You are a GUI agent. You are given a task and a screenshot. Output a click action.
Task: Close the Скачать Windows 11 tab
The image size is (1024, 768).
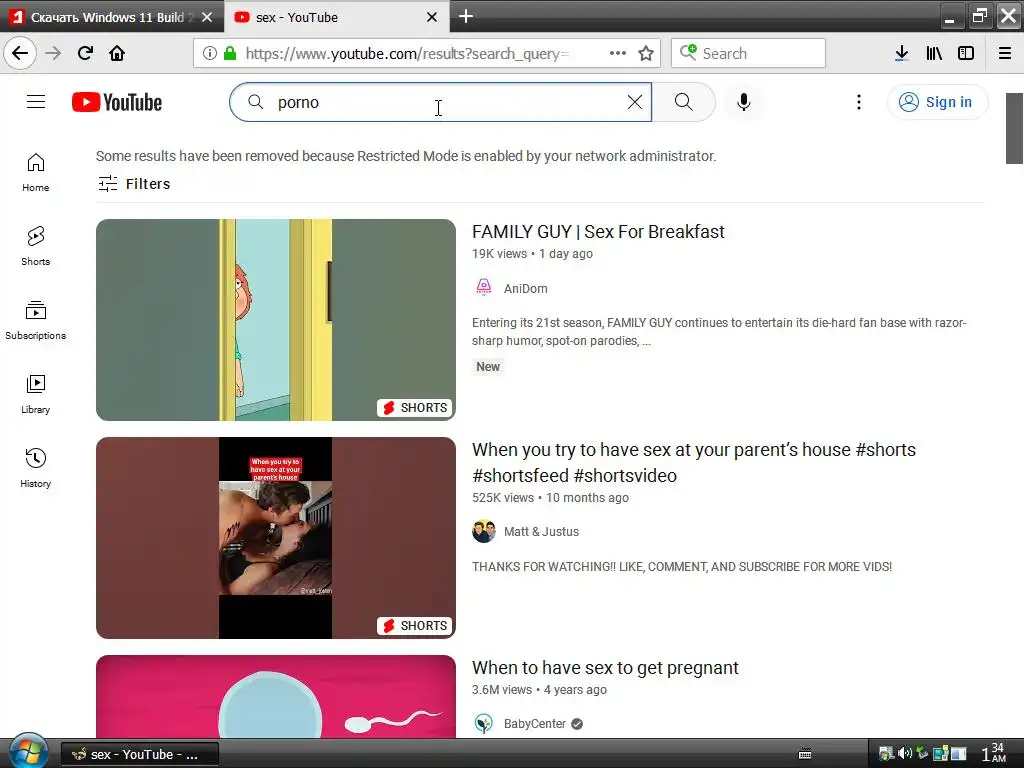pos(207,18)
